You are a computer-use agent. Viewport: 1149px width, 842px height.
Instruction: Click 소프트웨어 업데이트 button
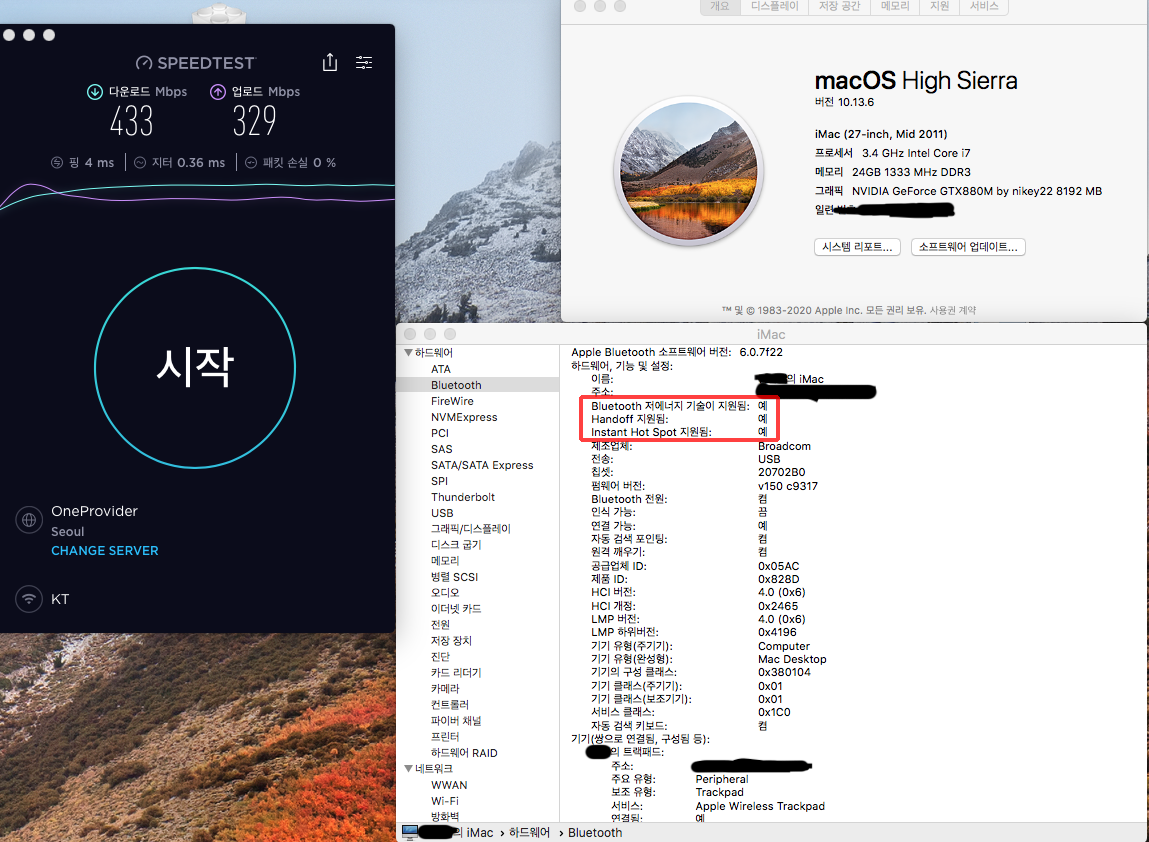968,247
